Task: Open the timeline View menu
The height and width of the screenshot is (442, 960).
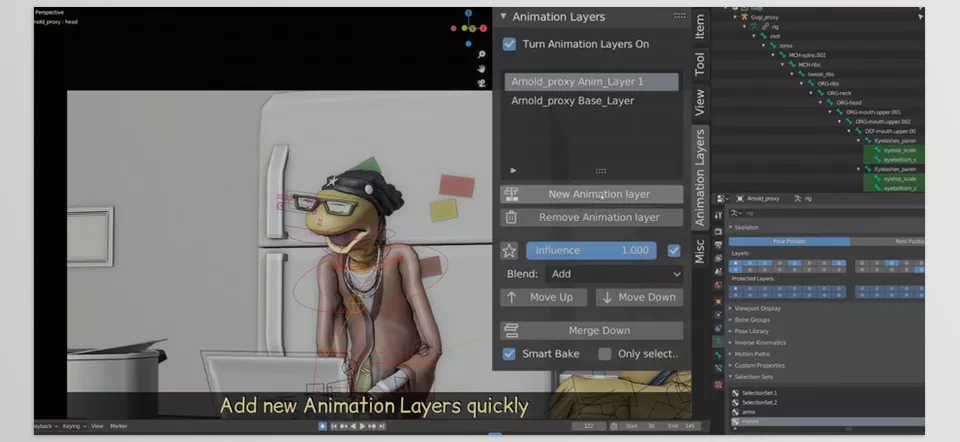Action: [x=97, y=426]
